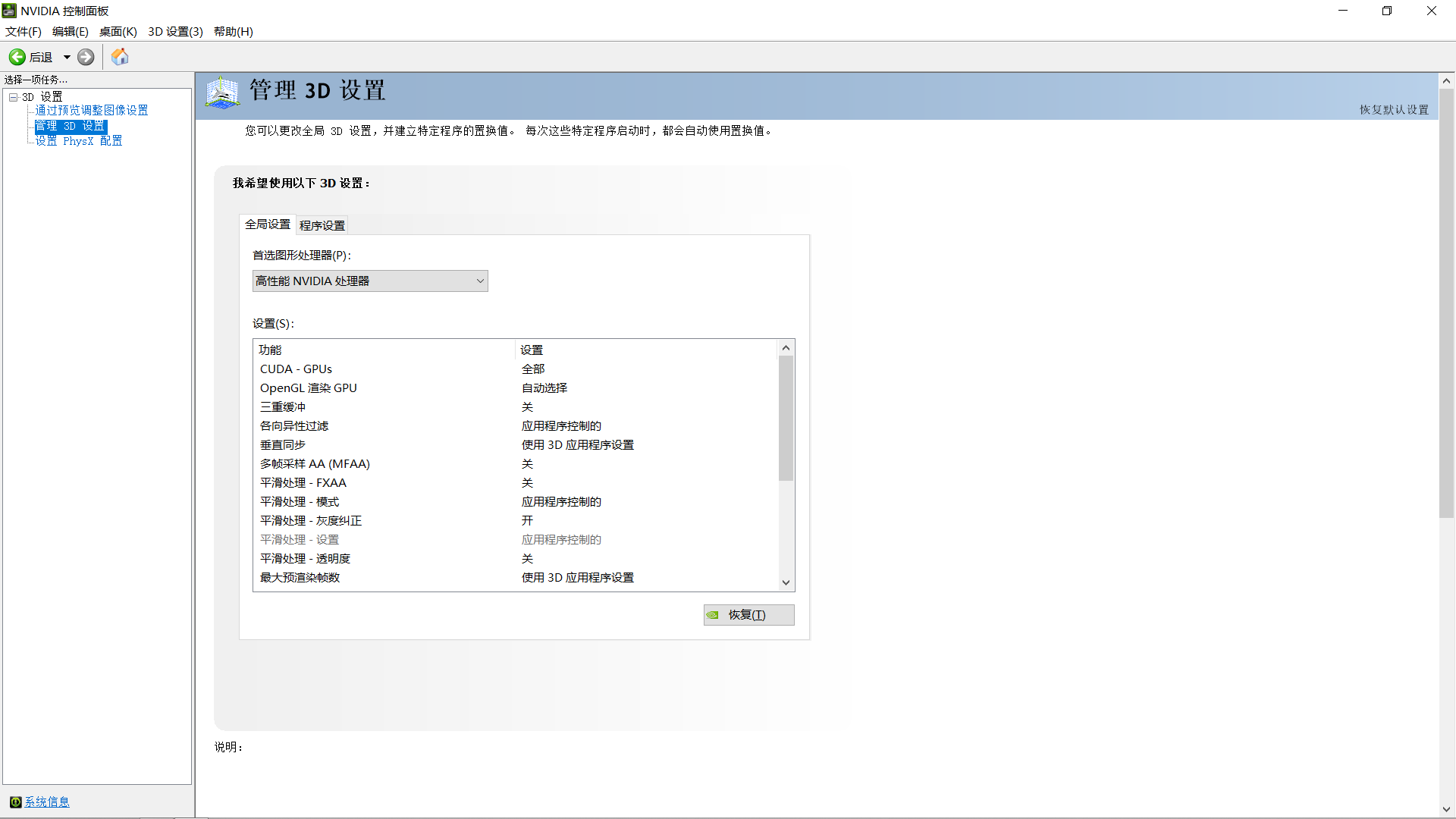This screenshot has width=1456, height=819.
Task: Click the 系统信息 icon at bottom left
Action: coord(15,802)
